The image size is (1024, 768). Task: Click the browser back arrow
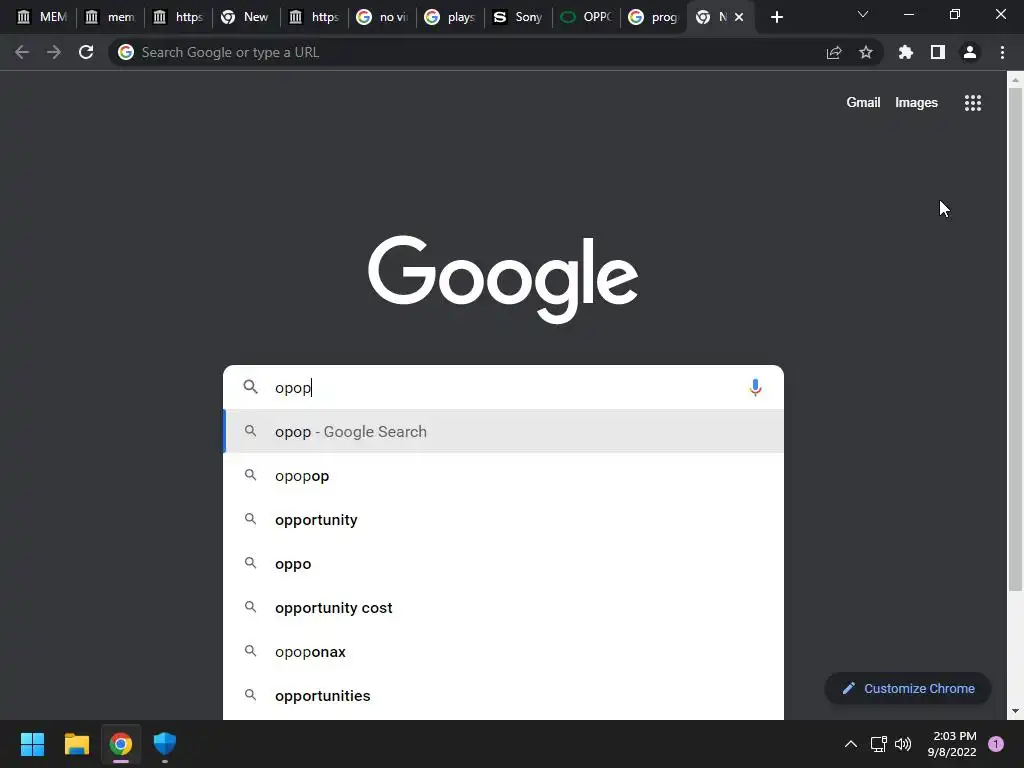pos(22,52)
